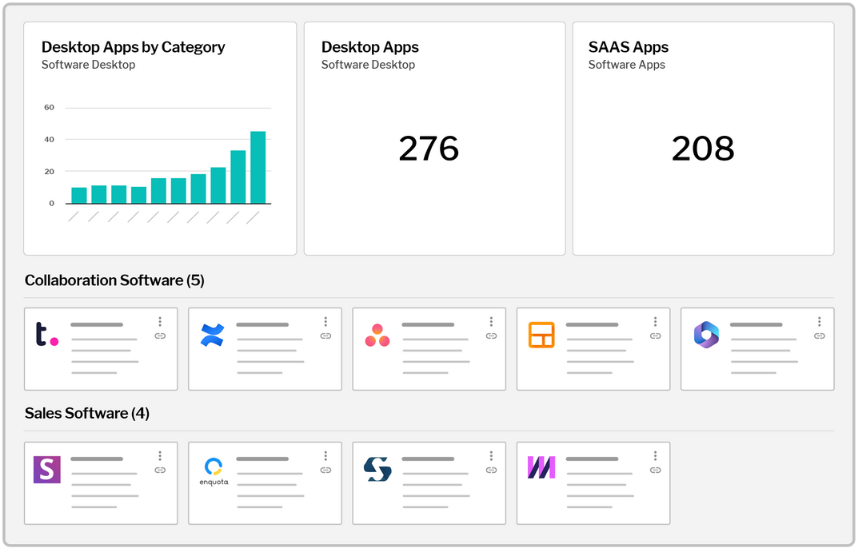The width and height of the screenshot is (858, 548).
Task: Click the 'Desktop Apps by Category' title
Action: pyautogui.click(x=133, y=47)
